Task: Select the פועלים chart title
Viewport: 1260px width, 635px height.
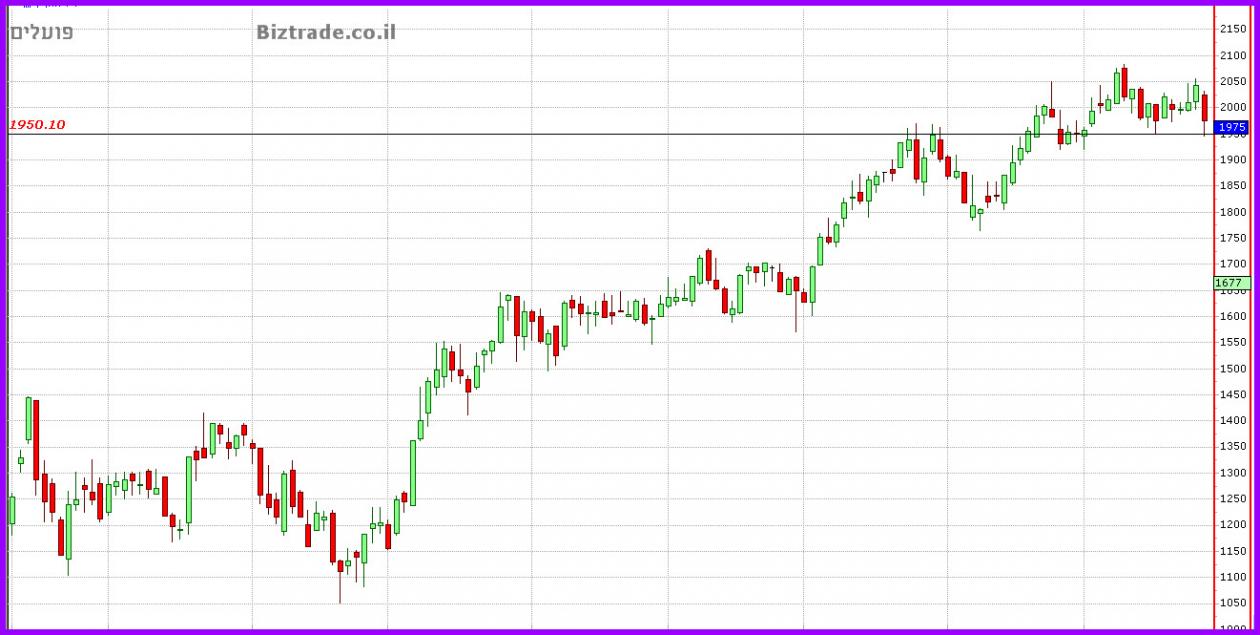Action: point(42,32)
